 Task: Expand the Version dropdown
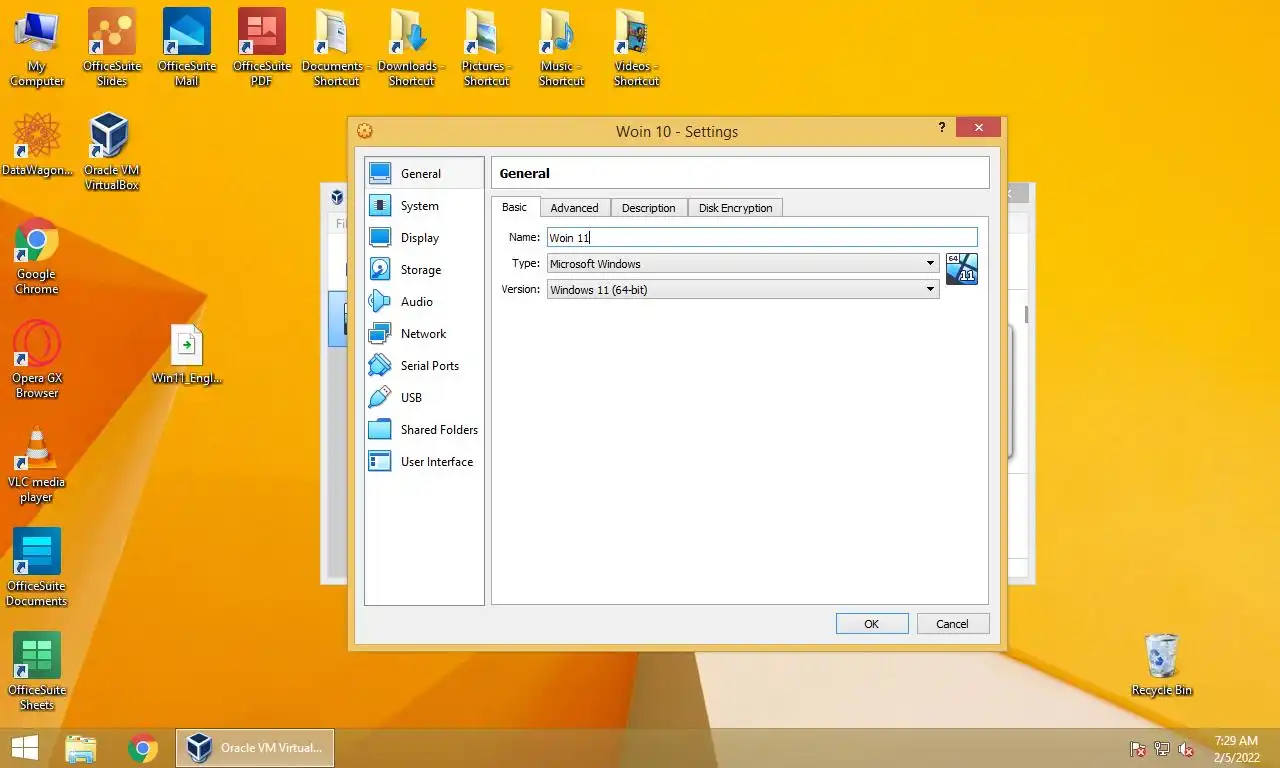point(743,289)
